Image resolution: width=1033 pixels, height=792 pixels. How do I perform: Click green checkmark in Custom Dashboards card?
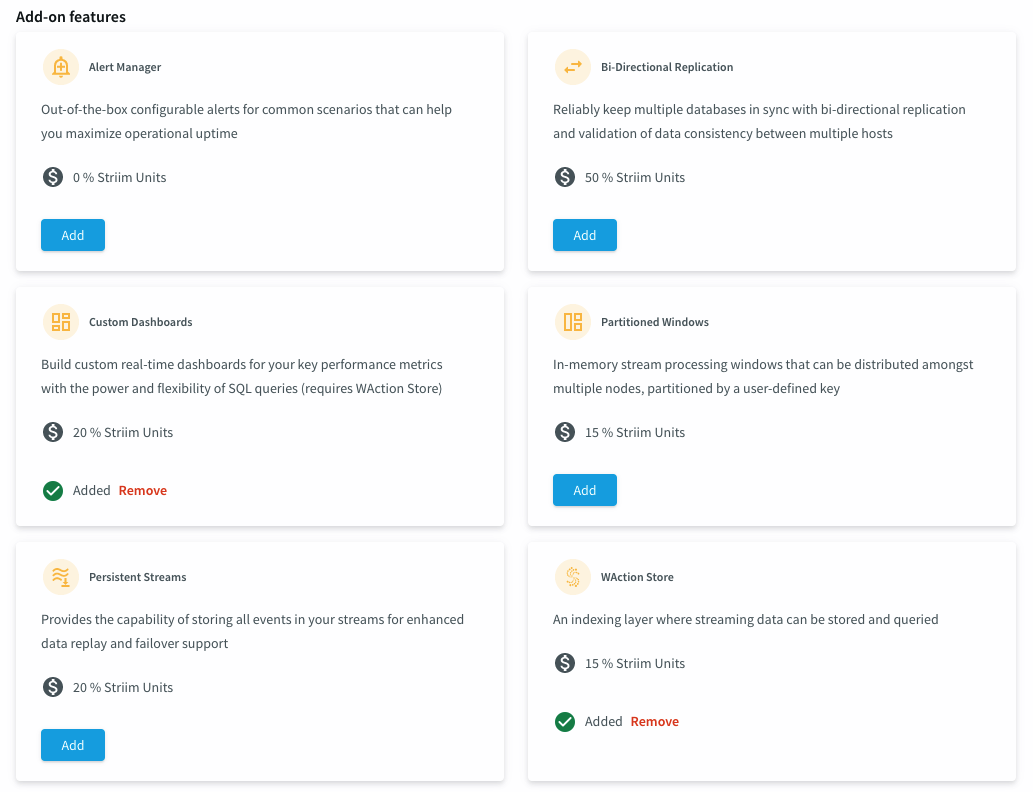tap(53, 491)
